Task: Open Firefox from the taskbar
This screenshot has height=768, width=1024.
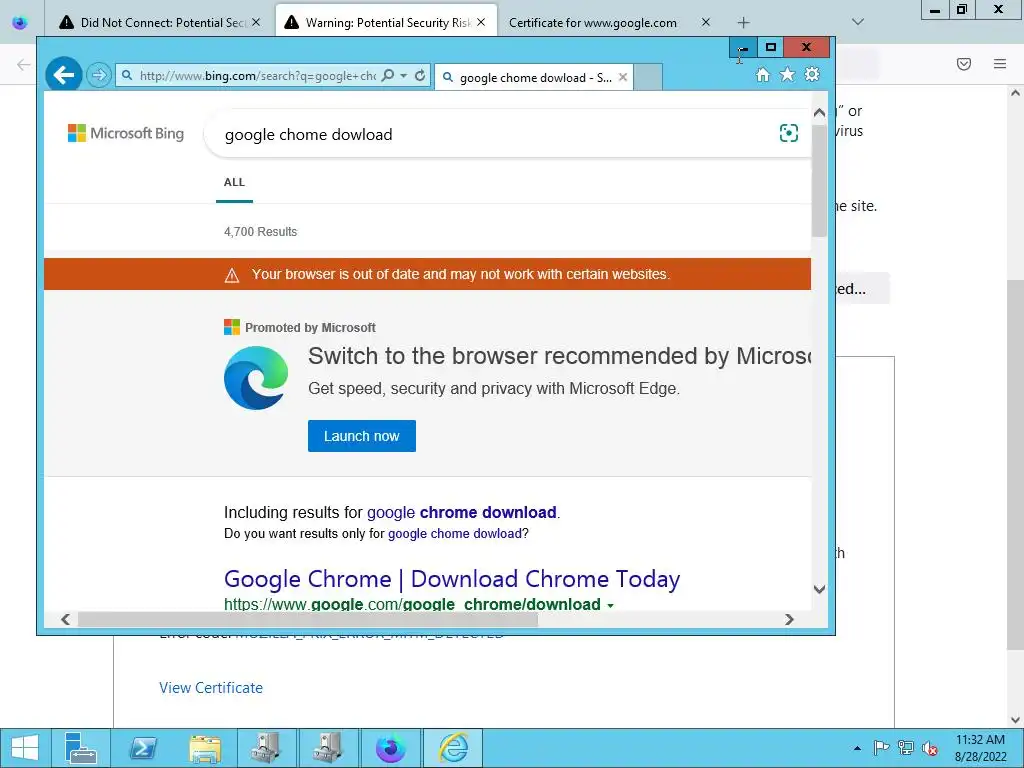Action: click(x=391, y=748)
